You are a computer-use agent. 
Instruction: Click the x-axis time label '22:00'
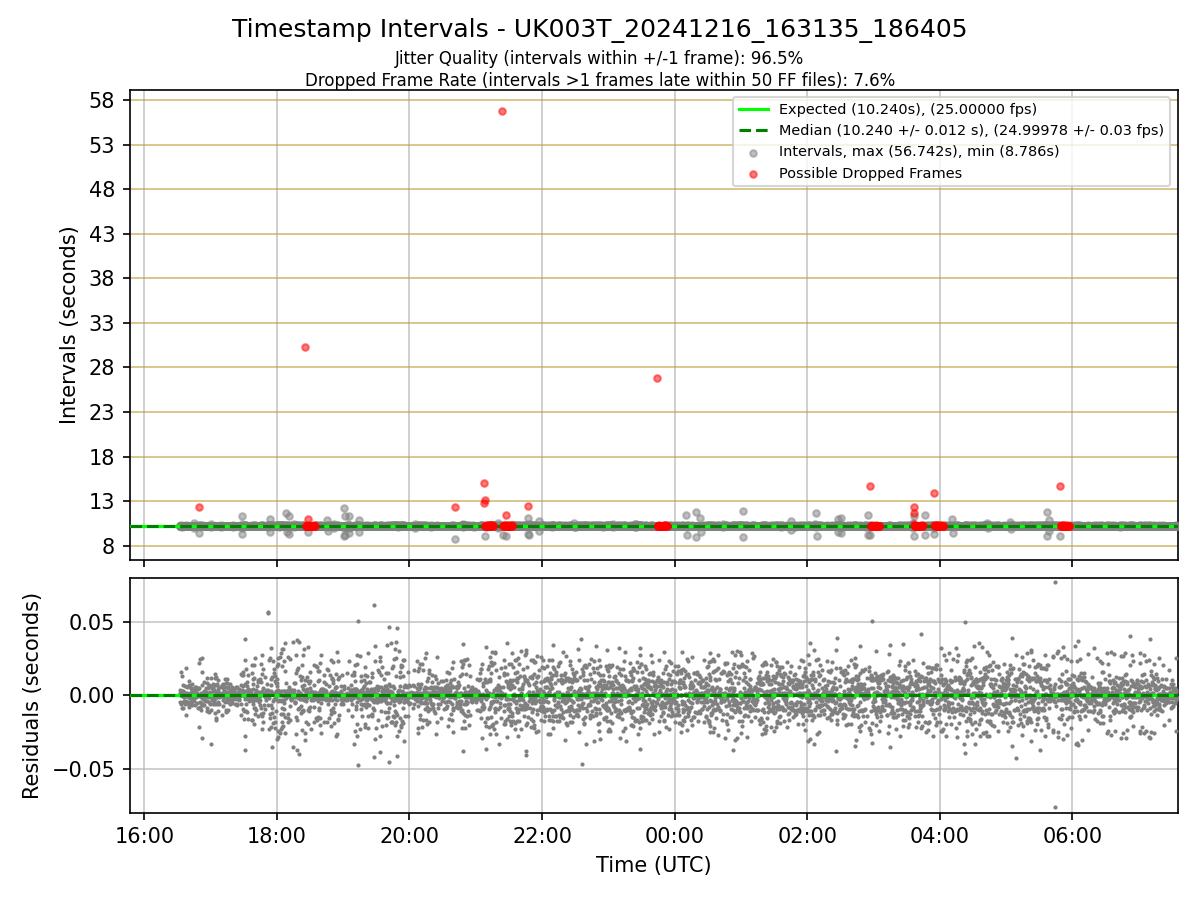pos(542,833)
